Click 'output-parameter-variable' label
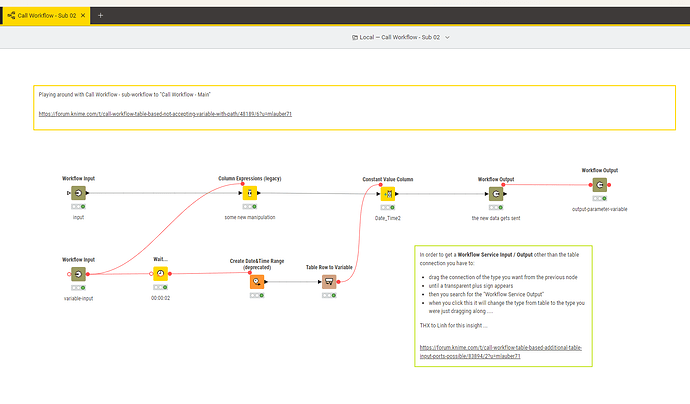The image size is (690, 404). pyautogui.click(x=600, y=209)
